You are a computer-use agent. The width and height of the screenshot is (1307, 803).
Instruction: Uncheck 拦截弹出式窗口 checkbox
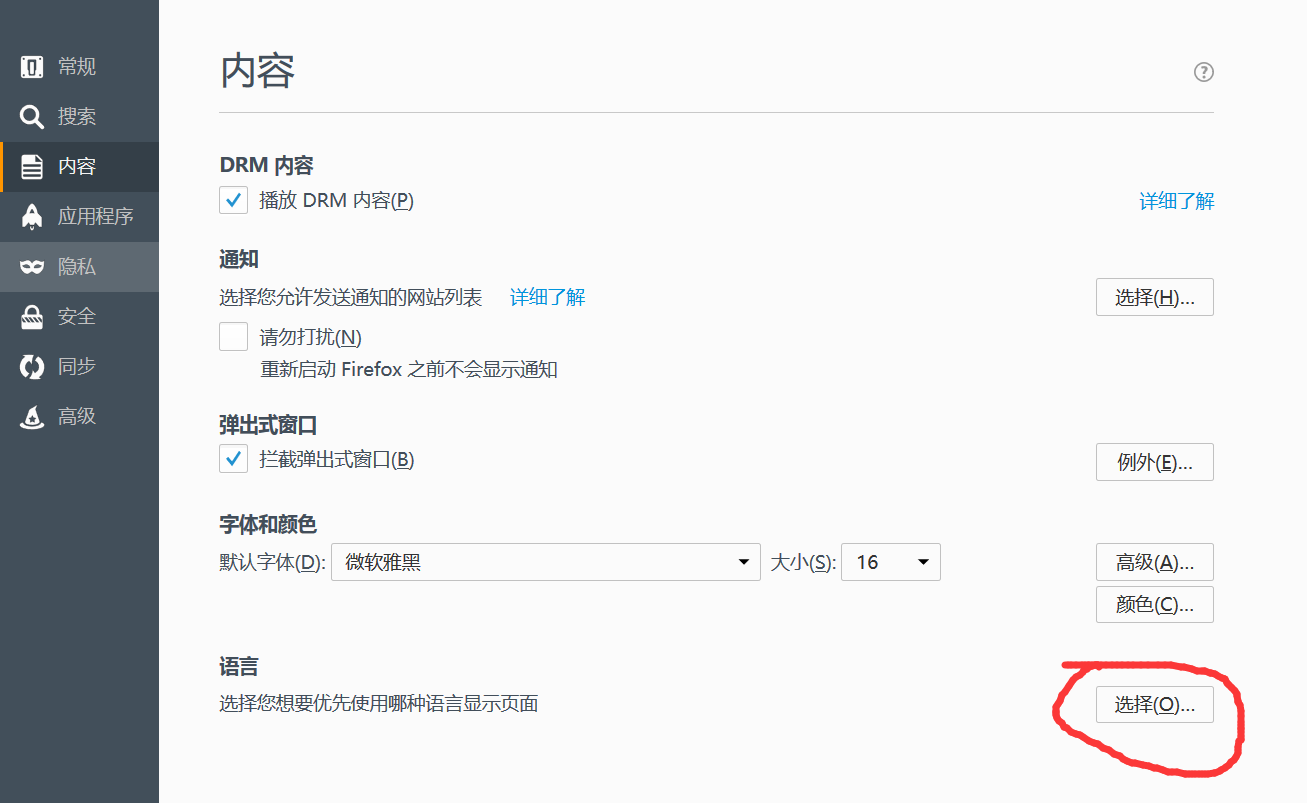click(233, 459)
